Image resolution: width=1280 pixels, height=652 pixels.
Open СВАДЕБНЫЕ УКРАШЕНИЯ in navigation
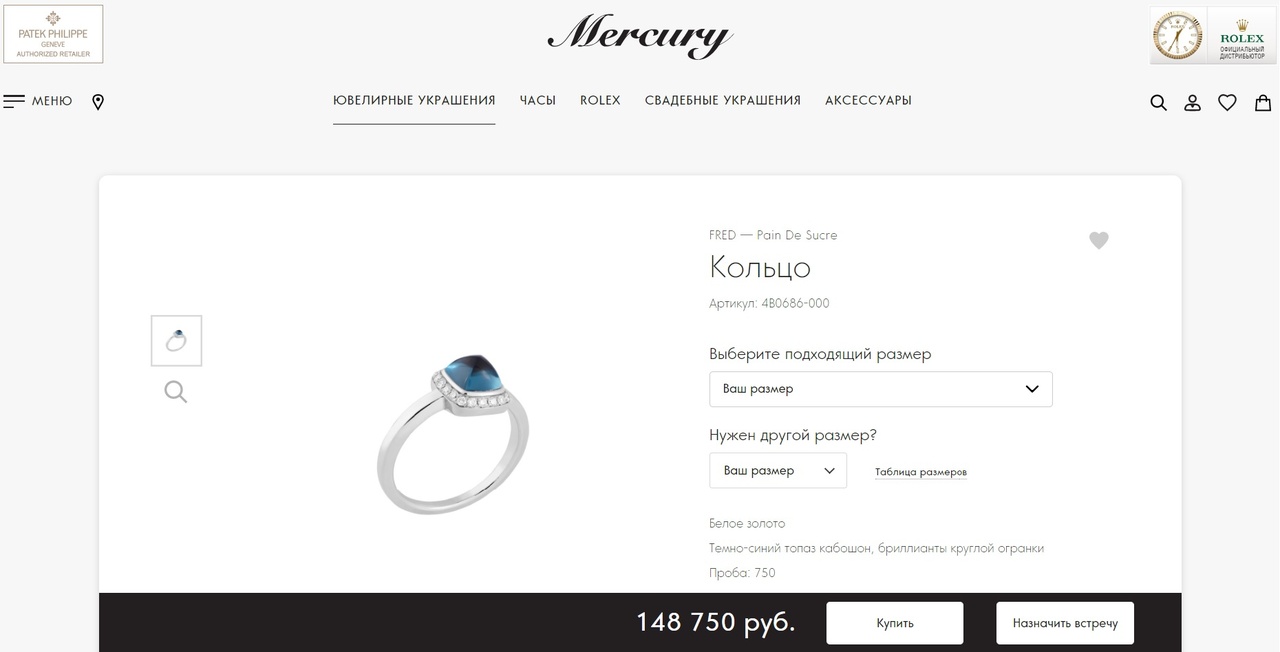pyautogui.click(x=723, y=100)
